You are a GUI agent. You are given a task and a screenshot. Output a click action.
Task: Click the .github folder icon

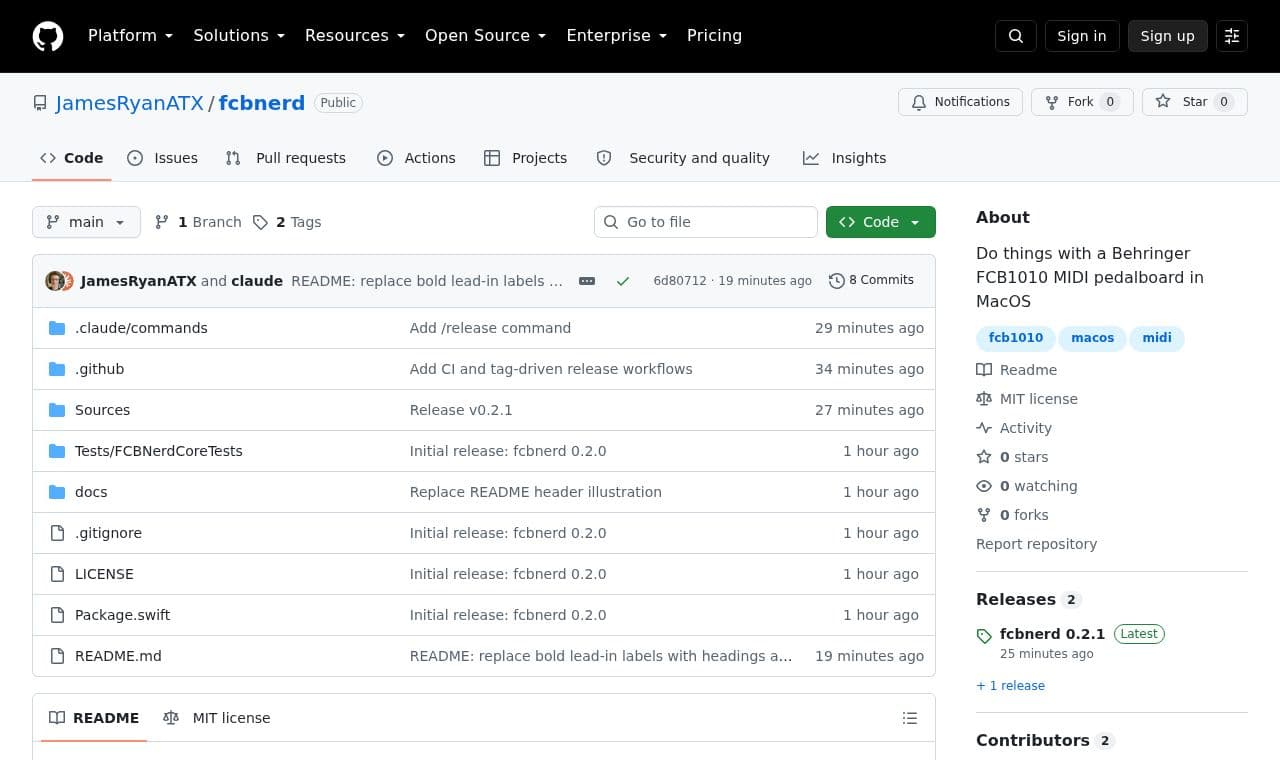(57, 369)
